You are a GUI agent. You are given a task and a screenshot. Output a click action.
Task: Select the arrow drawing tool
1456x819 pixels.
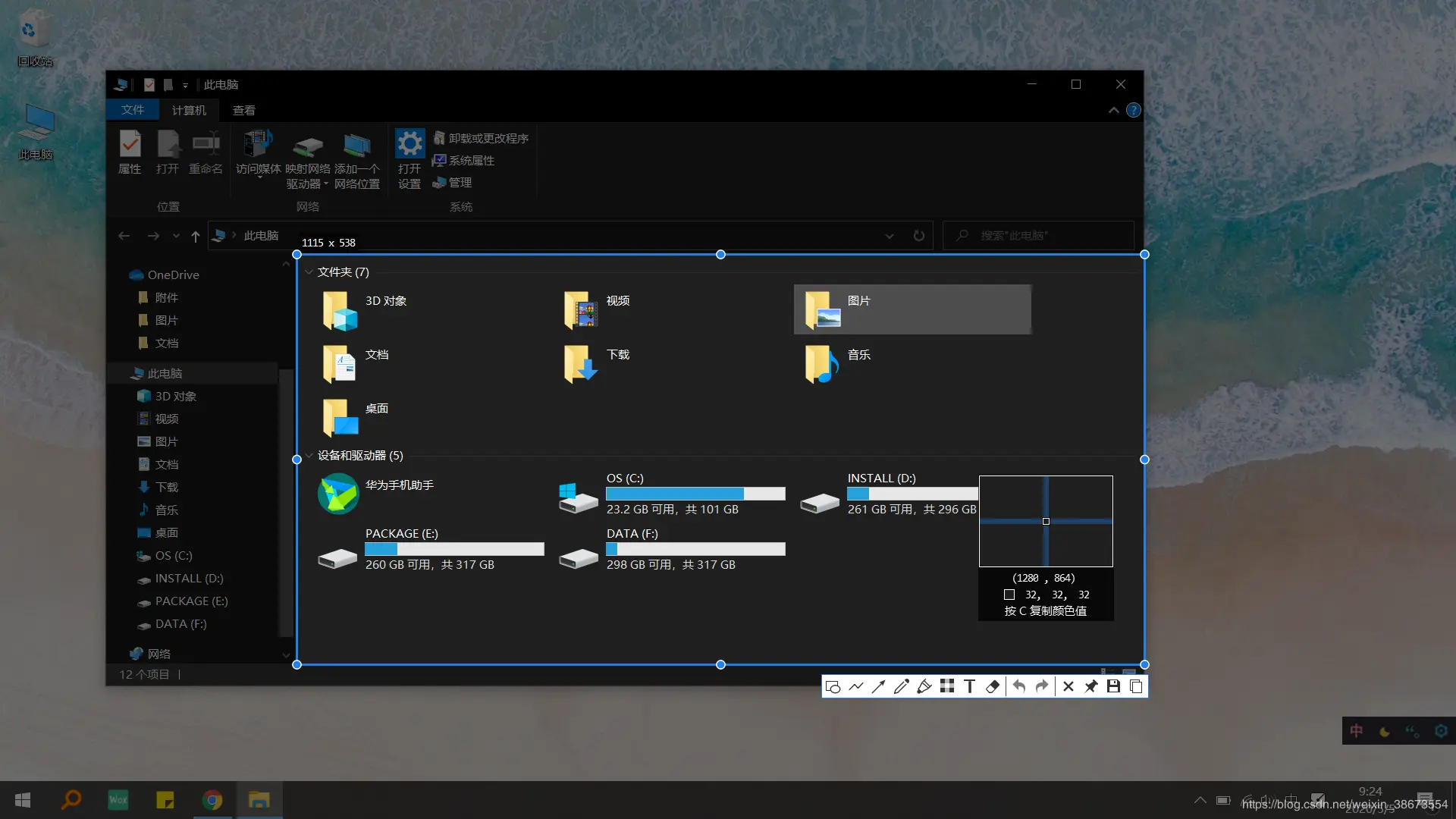[878, 687]
